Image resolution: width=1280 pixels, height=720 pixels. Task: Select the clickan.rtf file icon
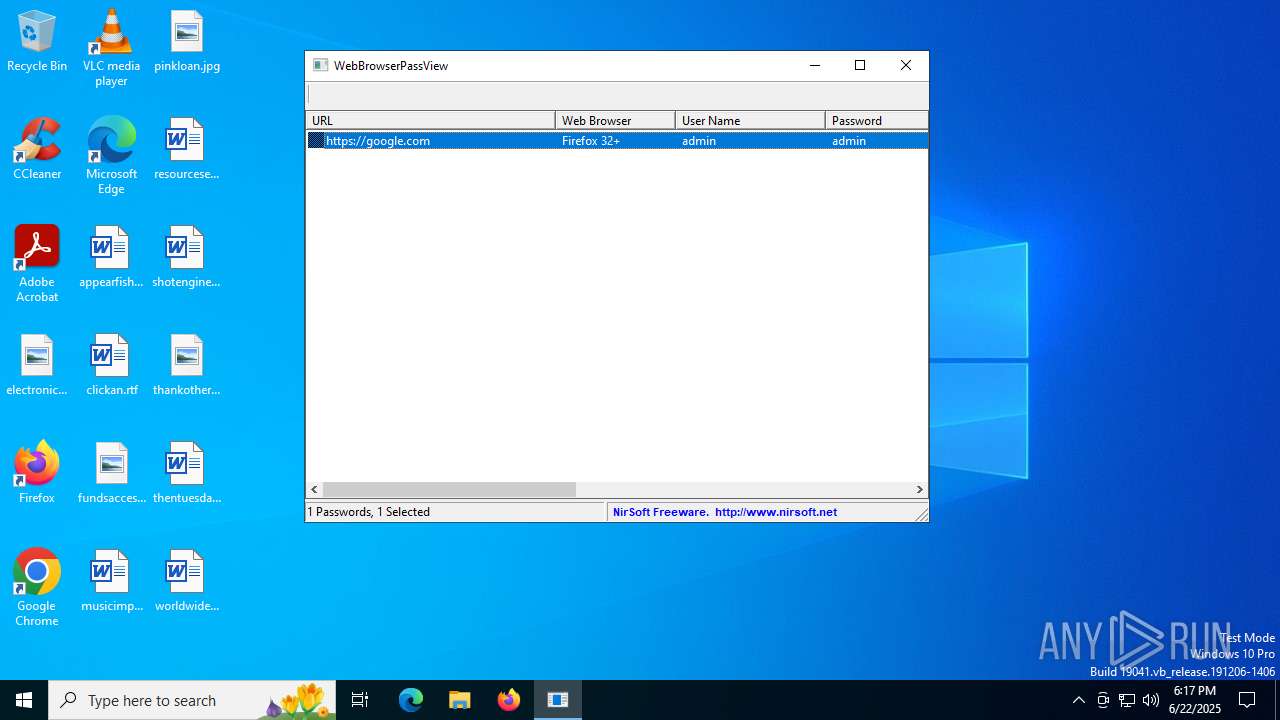pyautogui.click(x=111, y=365)
